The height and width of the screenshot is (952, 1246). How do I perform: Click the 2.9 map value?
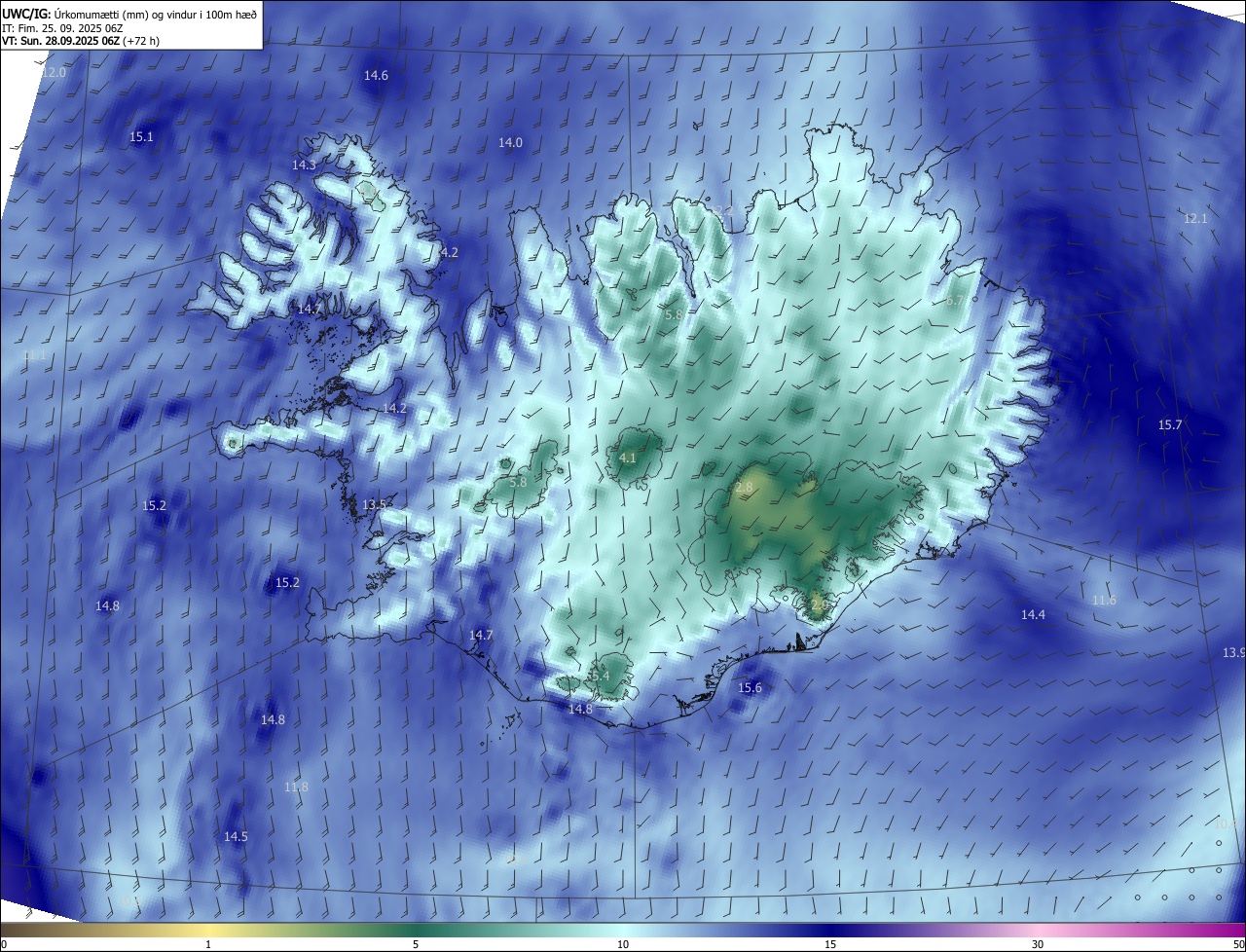pos(819,605)
